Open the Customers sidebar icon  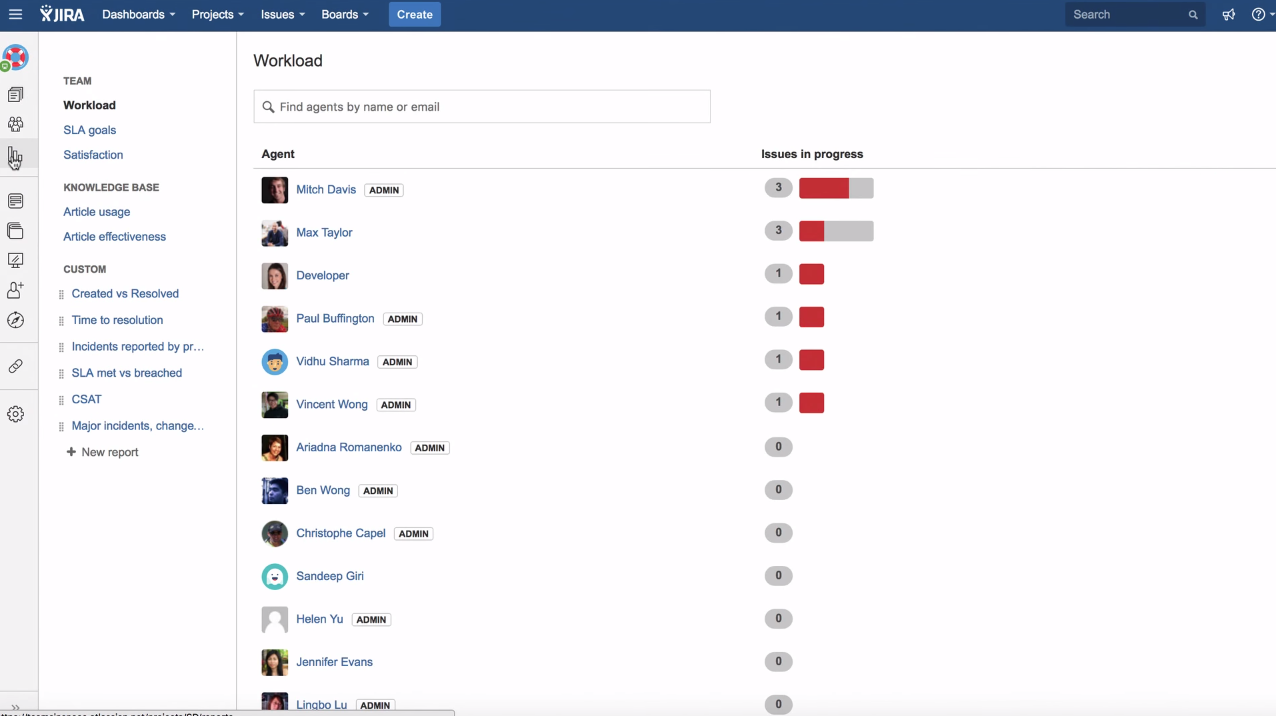point(15,125)
